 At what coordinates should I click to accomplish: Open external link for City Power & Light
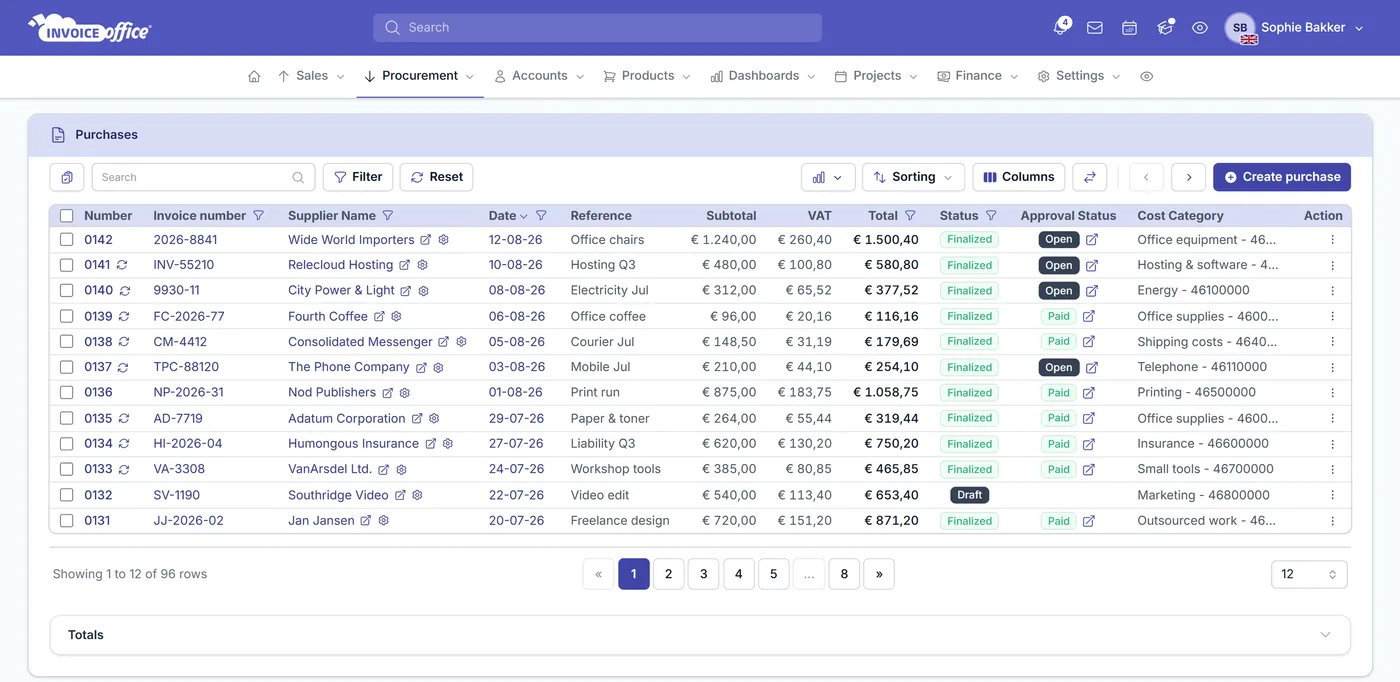pos(406,291)
